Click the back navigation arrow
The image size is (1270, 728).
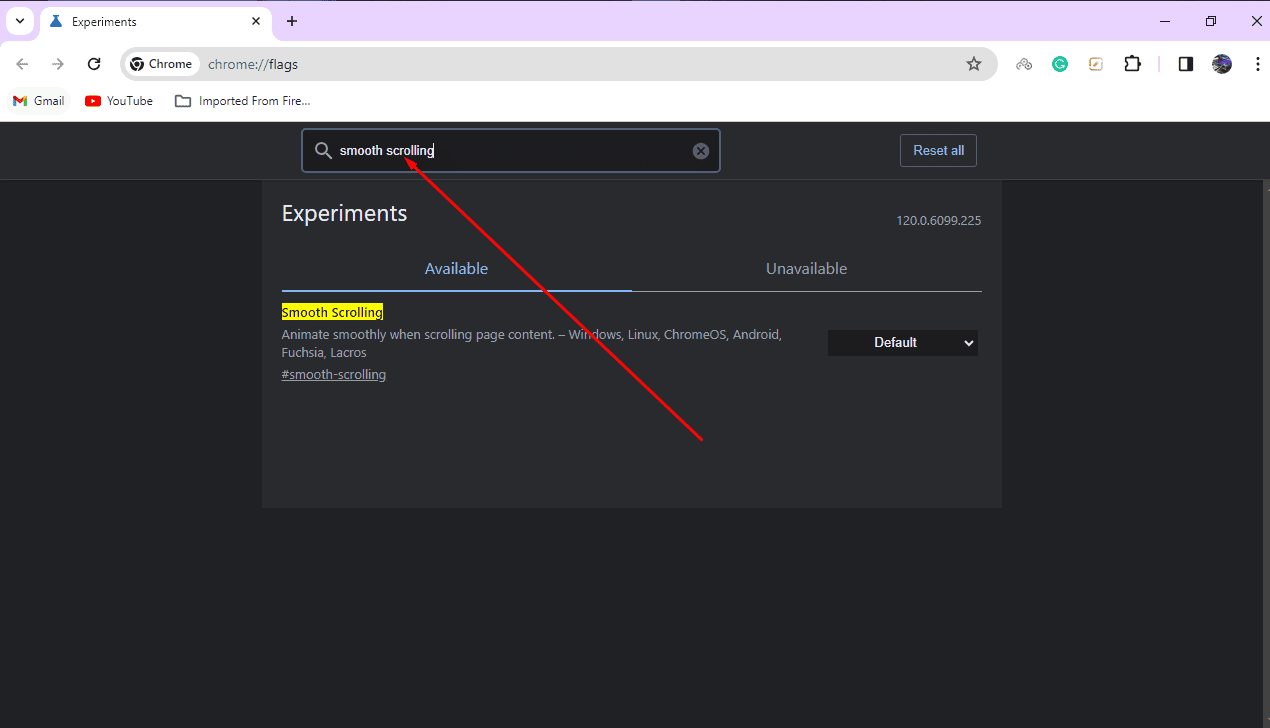(x=22, y=63)
